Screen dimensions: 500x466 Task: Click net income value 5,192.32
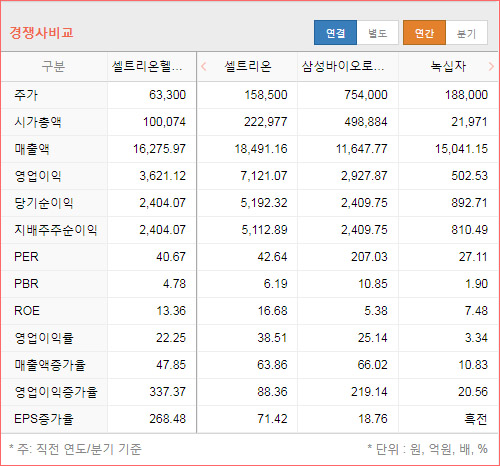[264, 203]
